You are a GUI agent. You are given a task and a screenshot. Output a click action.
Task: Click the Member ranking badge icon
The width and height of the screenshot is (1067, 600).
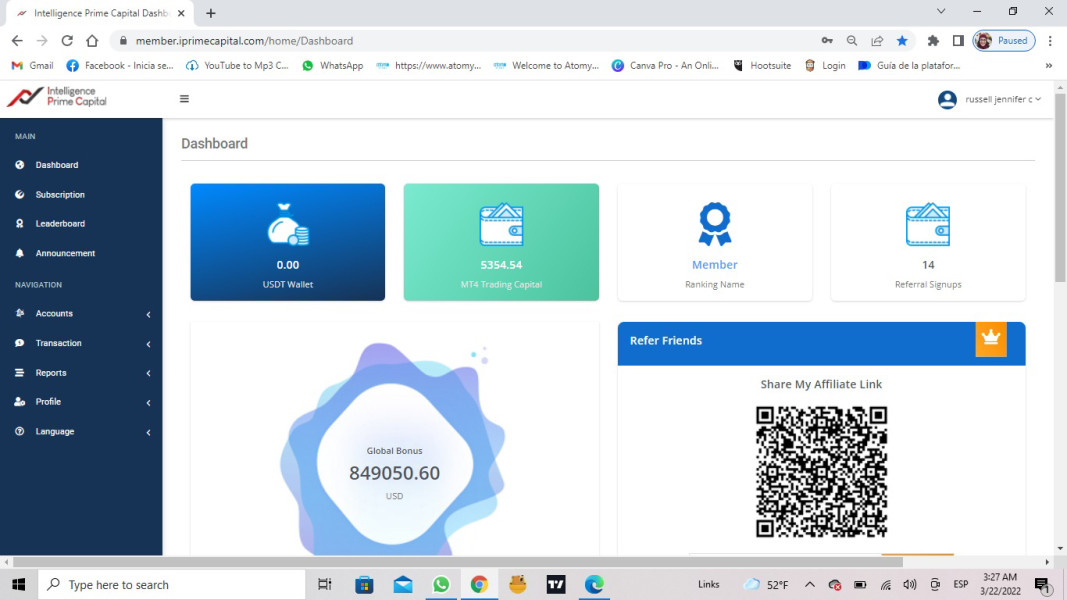714,224
